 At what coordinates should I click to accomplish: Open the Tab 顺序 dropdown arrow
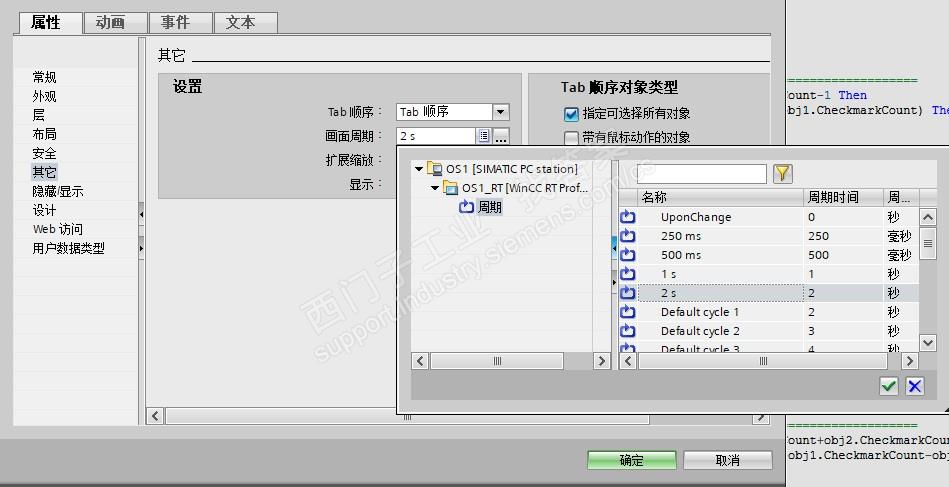pos(501,112)
